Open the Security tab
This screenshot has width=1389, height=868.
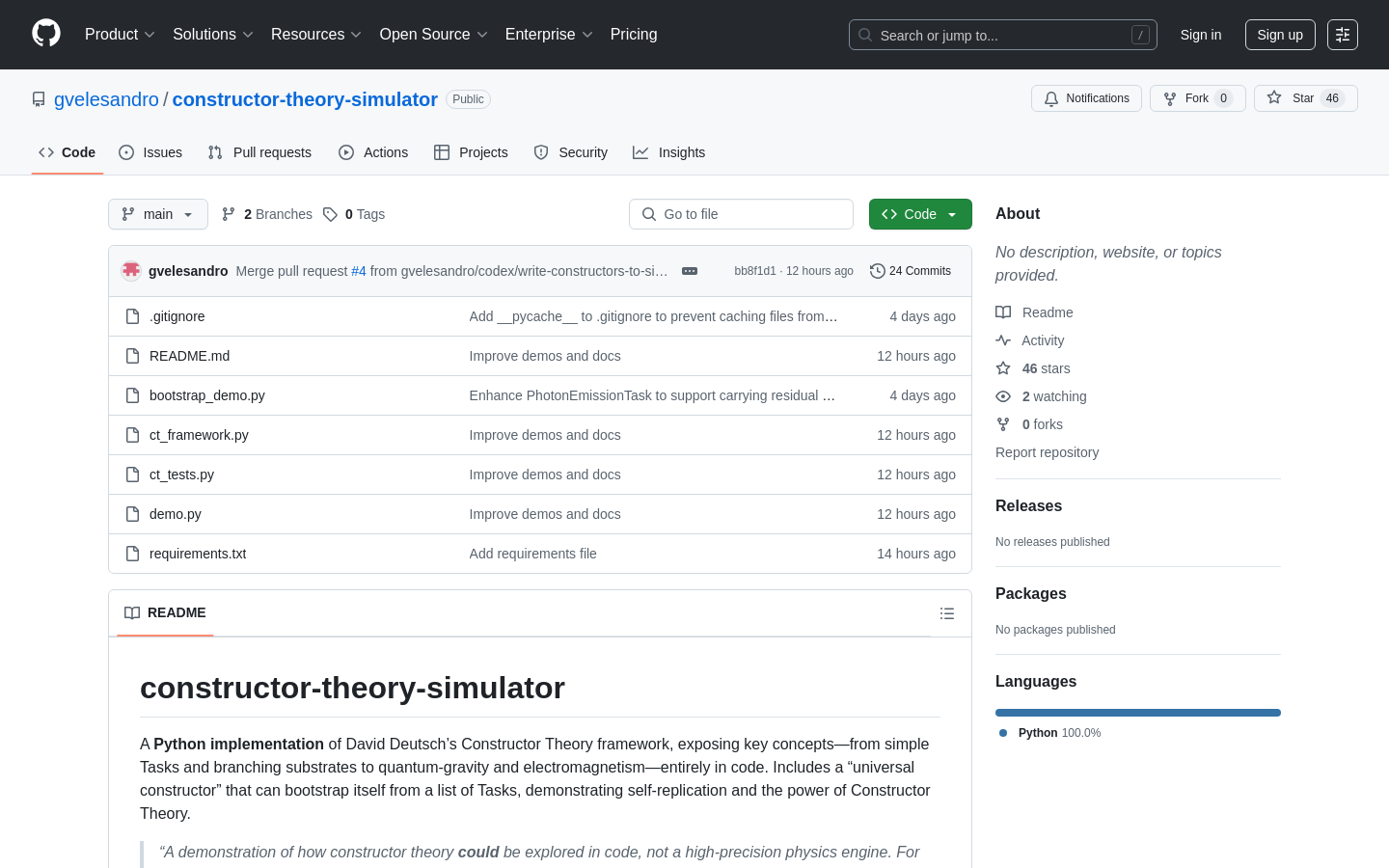(571, 152)
